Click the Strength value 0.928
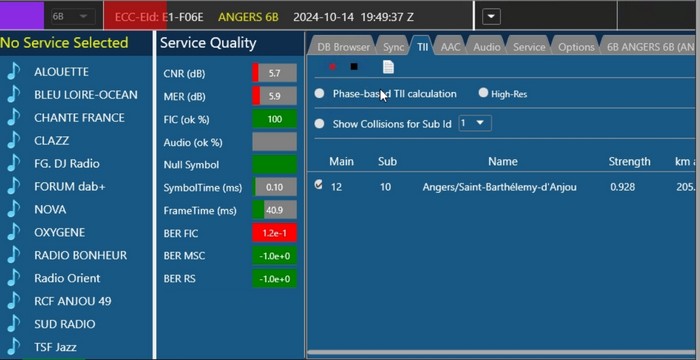The height and width of the screenshot is (360, 700). [622, 187]
